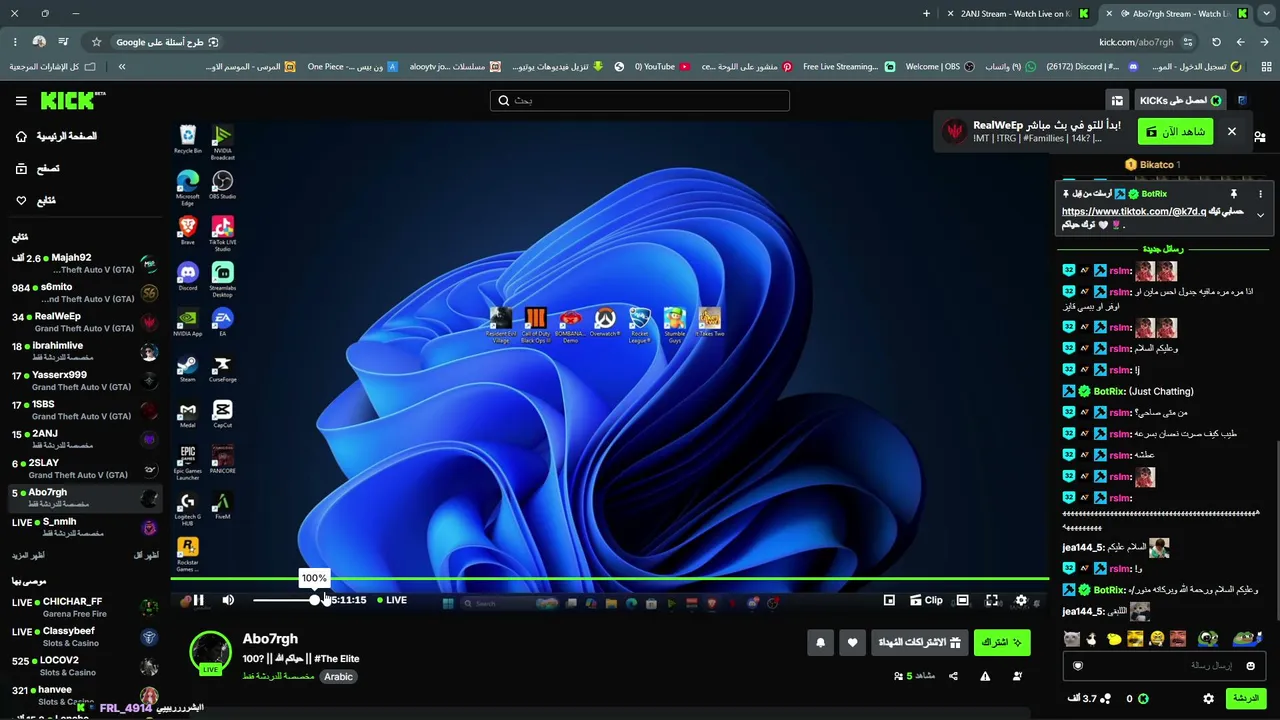Expand the pinned BotRix message
Image resolution: width=1280 pixels, height=720 pixels.
1260,215
